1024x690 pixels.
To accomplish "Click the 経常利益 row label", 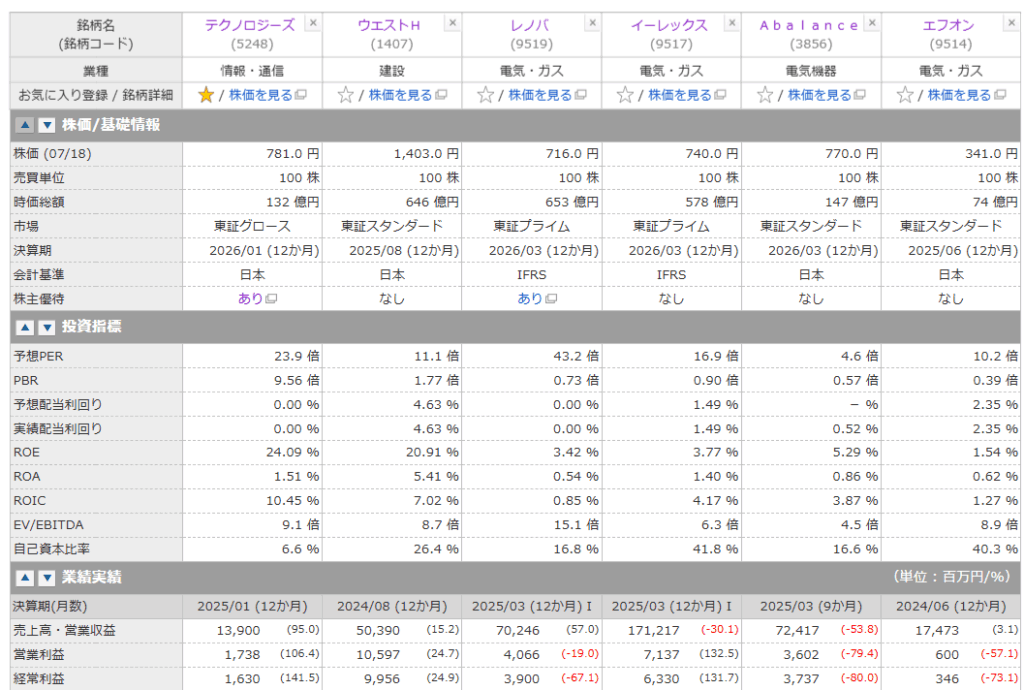I will click(39, 679).
